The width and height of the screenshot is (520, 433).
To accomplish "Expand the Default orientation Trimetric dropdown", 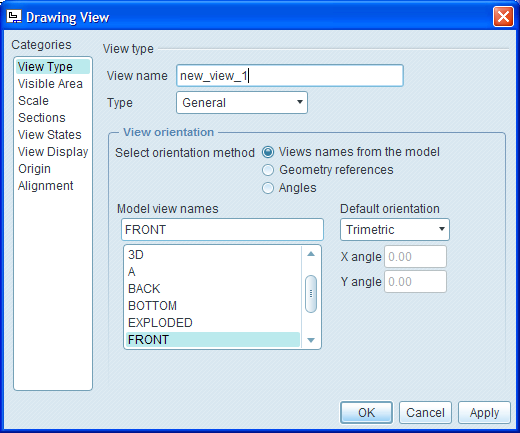I will [395, 230].
